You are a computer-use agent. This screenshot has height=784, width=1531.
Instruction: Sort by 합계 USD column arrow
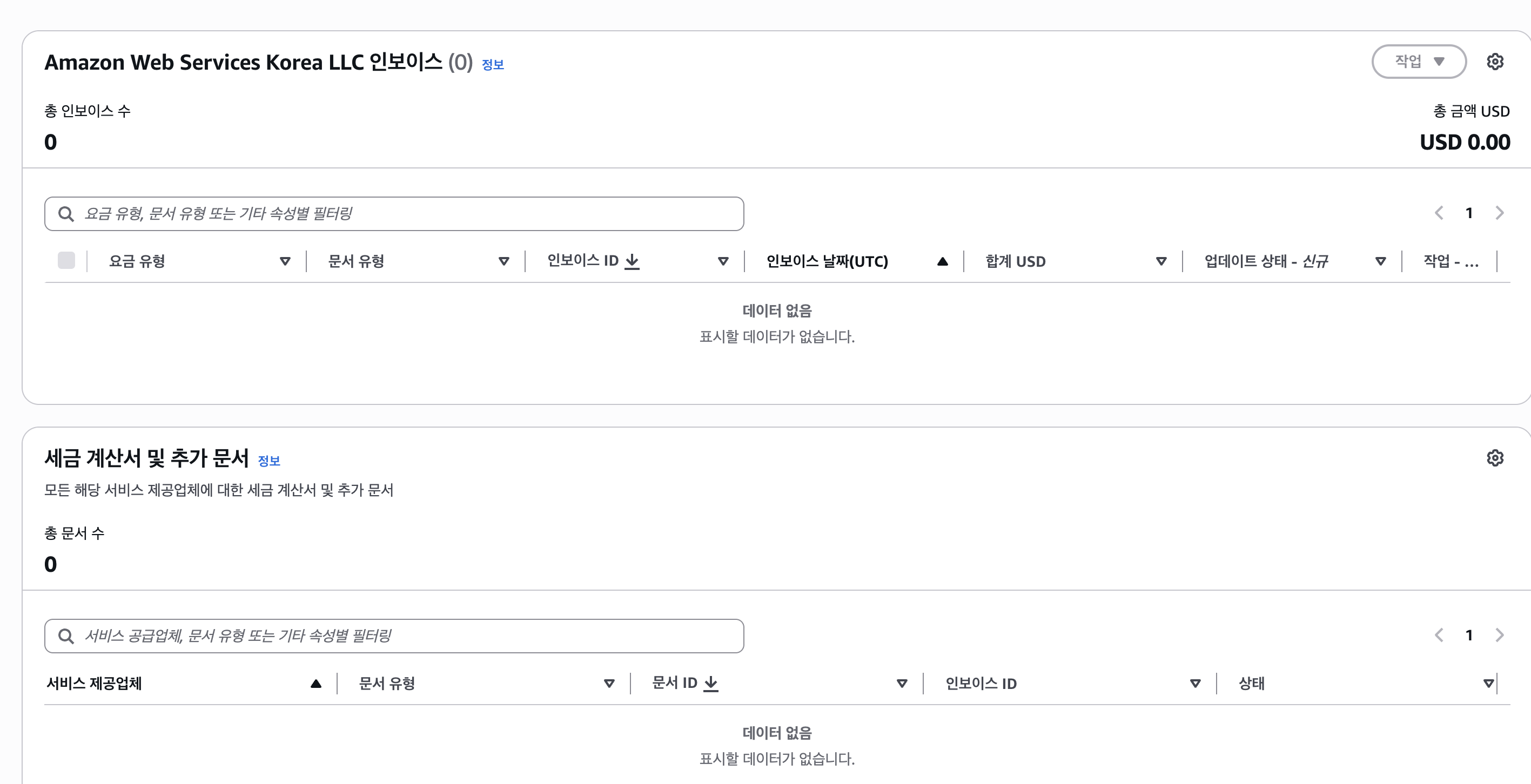pyautogui.click(x=1161, y=261)
